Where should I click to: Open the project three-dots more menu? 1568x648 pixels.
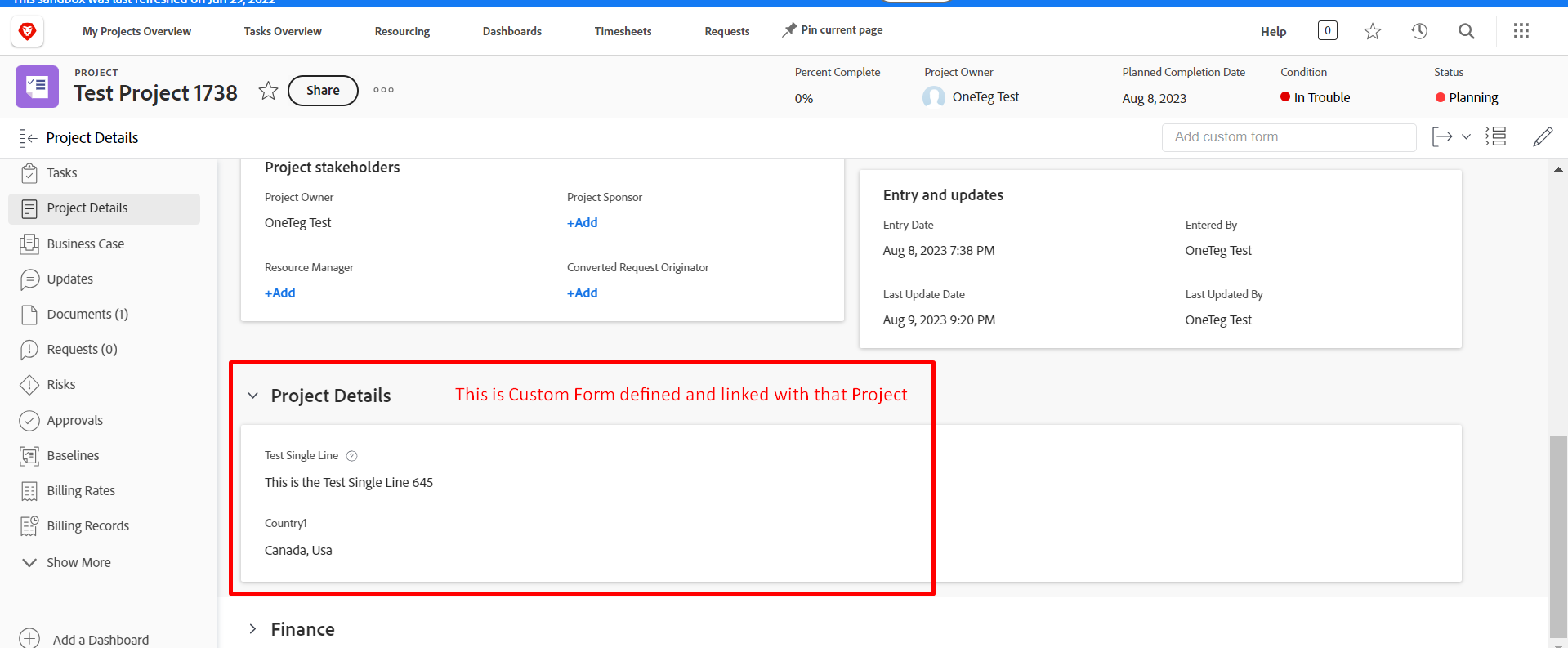click(383, 90)
